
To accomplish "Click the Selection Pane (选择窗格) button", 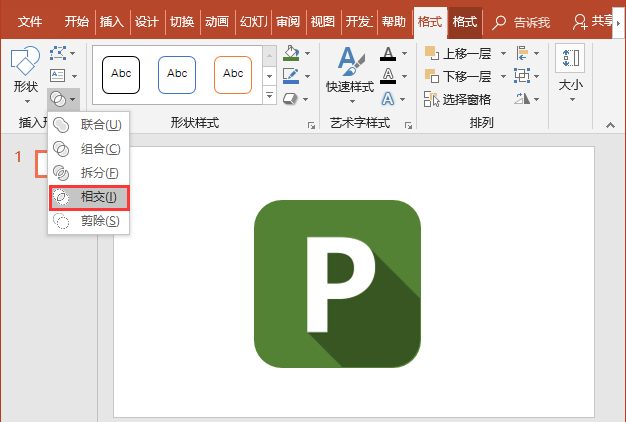I will (x=458, y=99).
